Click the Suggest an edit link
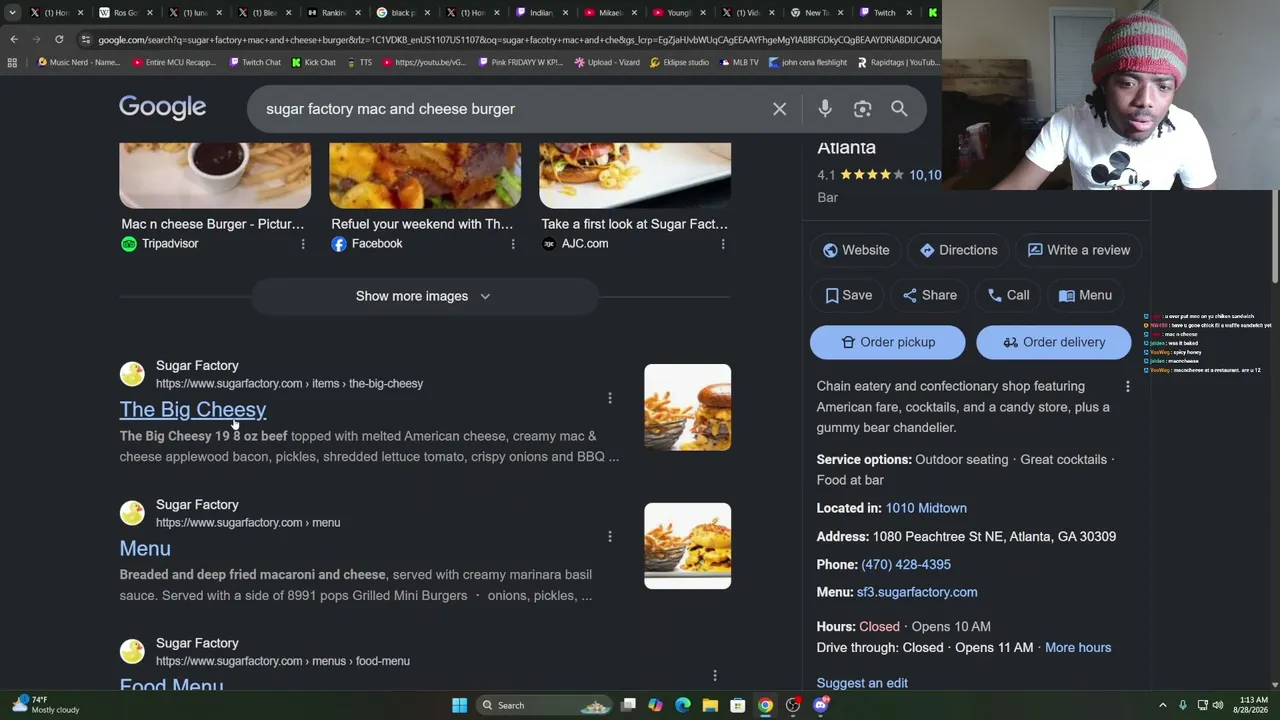1280x720 pixels. [862, 683]
